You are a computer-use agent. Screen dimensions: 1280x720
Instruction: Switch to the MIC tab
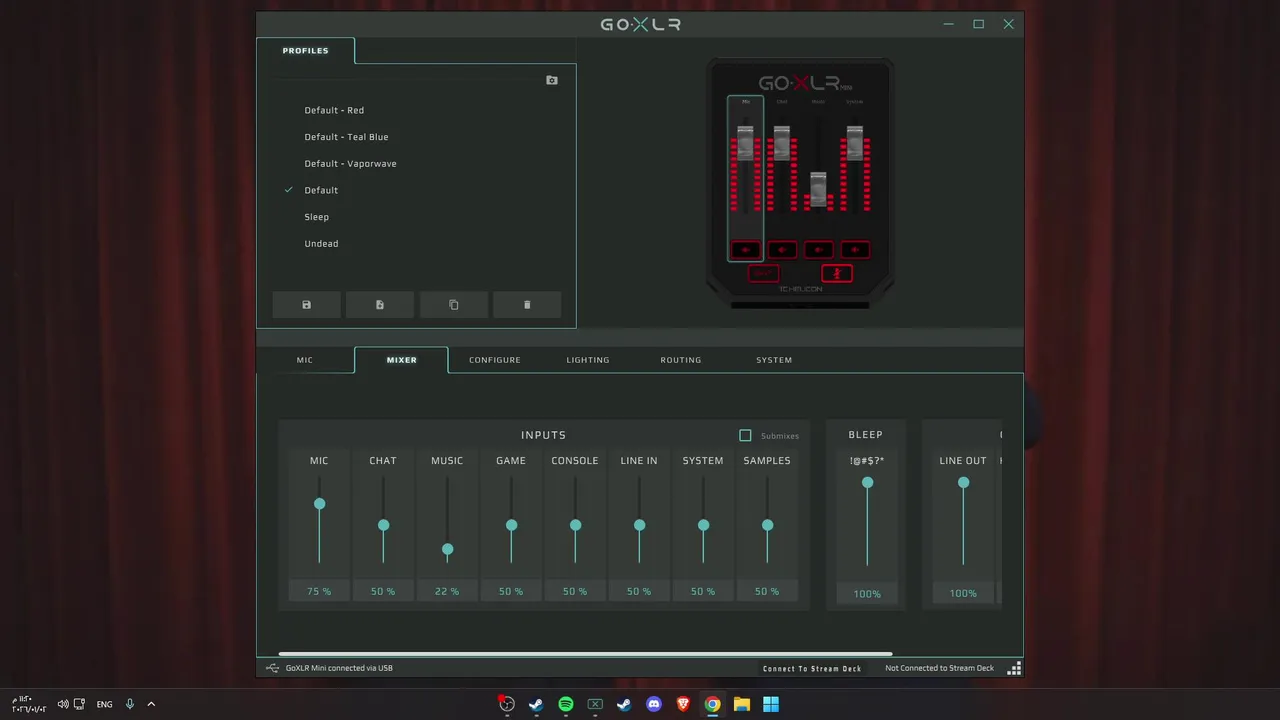pos(305,360)
